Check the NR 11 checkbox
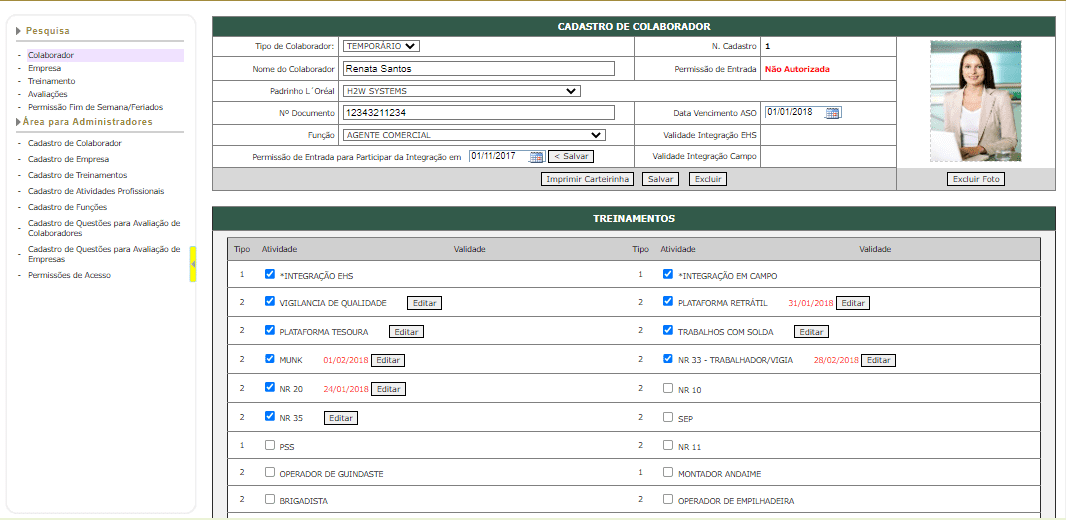 tap(668, 445)
